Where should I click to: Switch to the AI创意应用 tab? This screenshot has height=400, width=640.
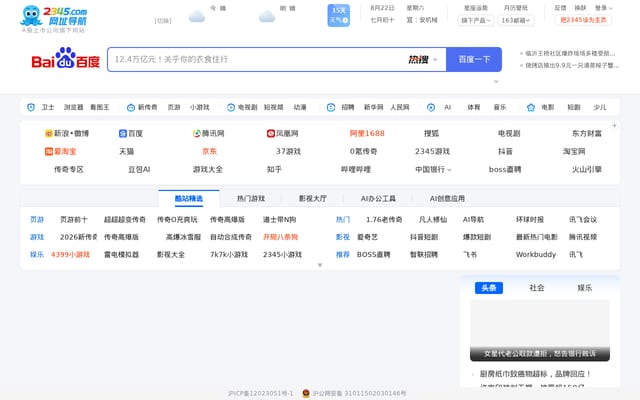447,198
